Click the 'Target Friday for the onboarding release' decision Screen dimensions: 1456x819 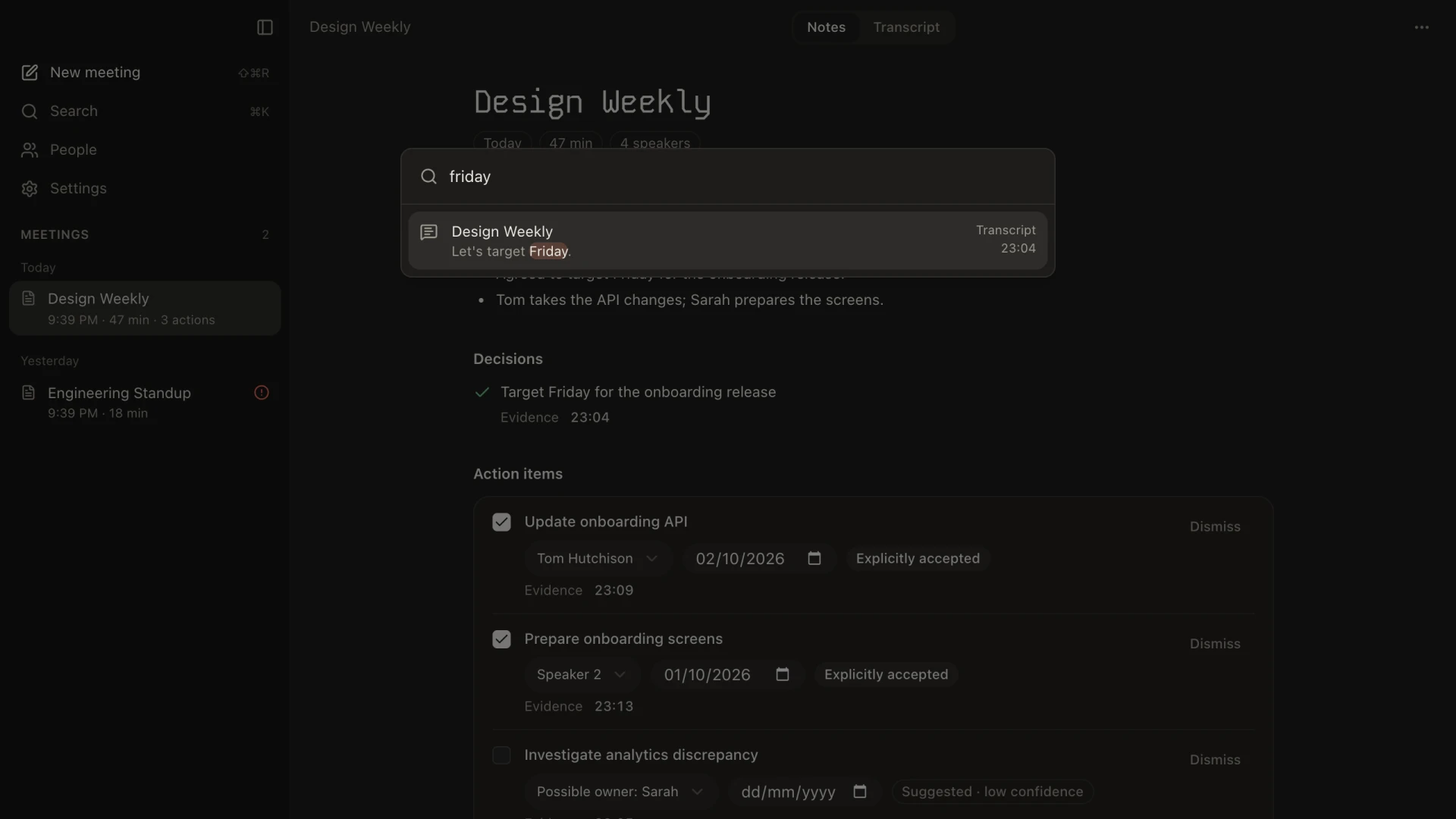638,392
